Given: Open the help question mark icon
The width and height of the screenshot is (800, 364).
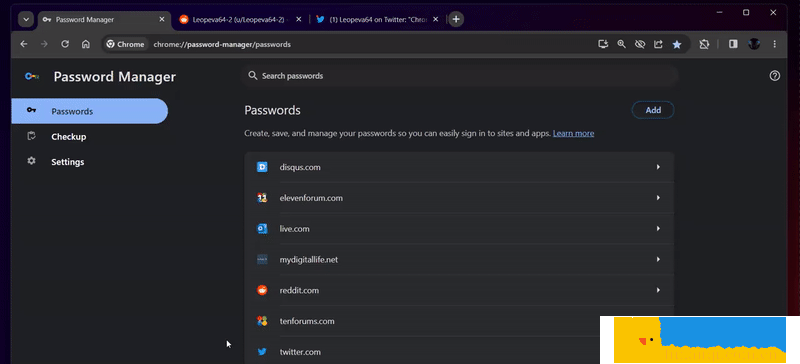Looking at the screenshot, I should pyautogui.click(x=774, y=76).
